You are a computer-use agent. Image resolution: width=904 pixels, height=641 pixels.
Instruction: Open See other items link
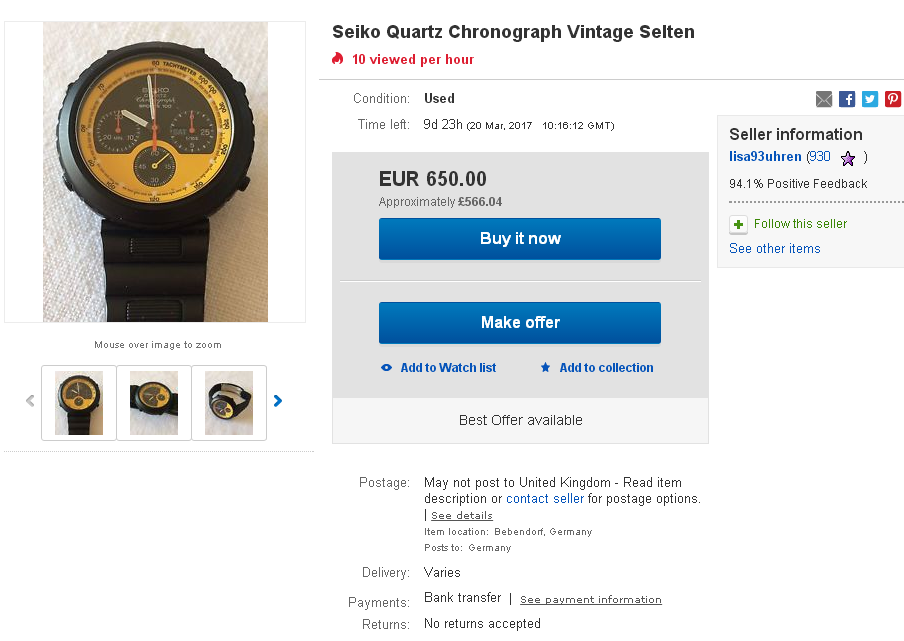pos(774,249)
